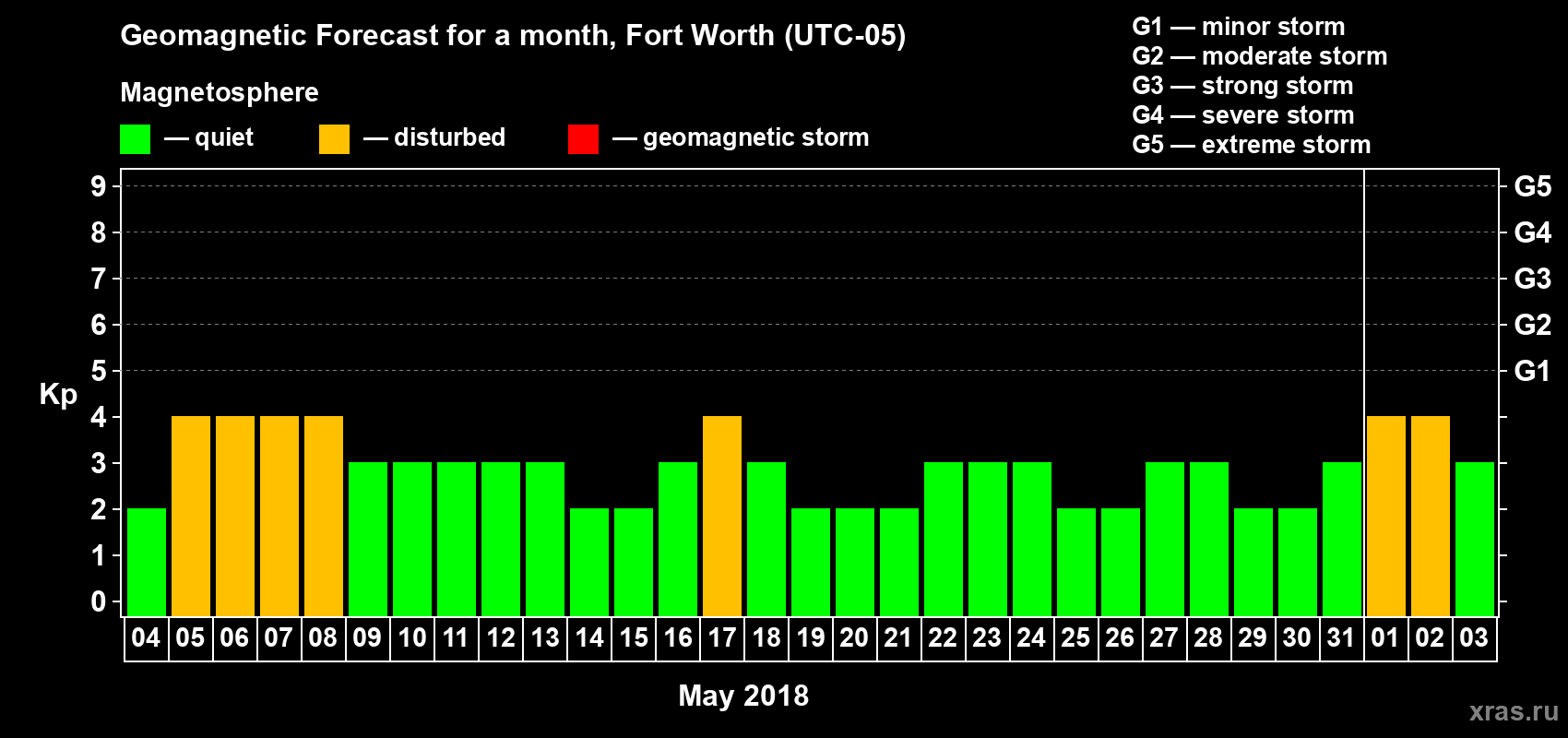Image resolution: width=1568 pixels, height=738 pixels.
Task: Click the orange bar for May 08
Action: [324, 516]
